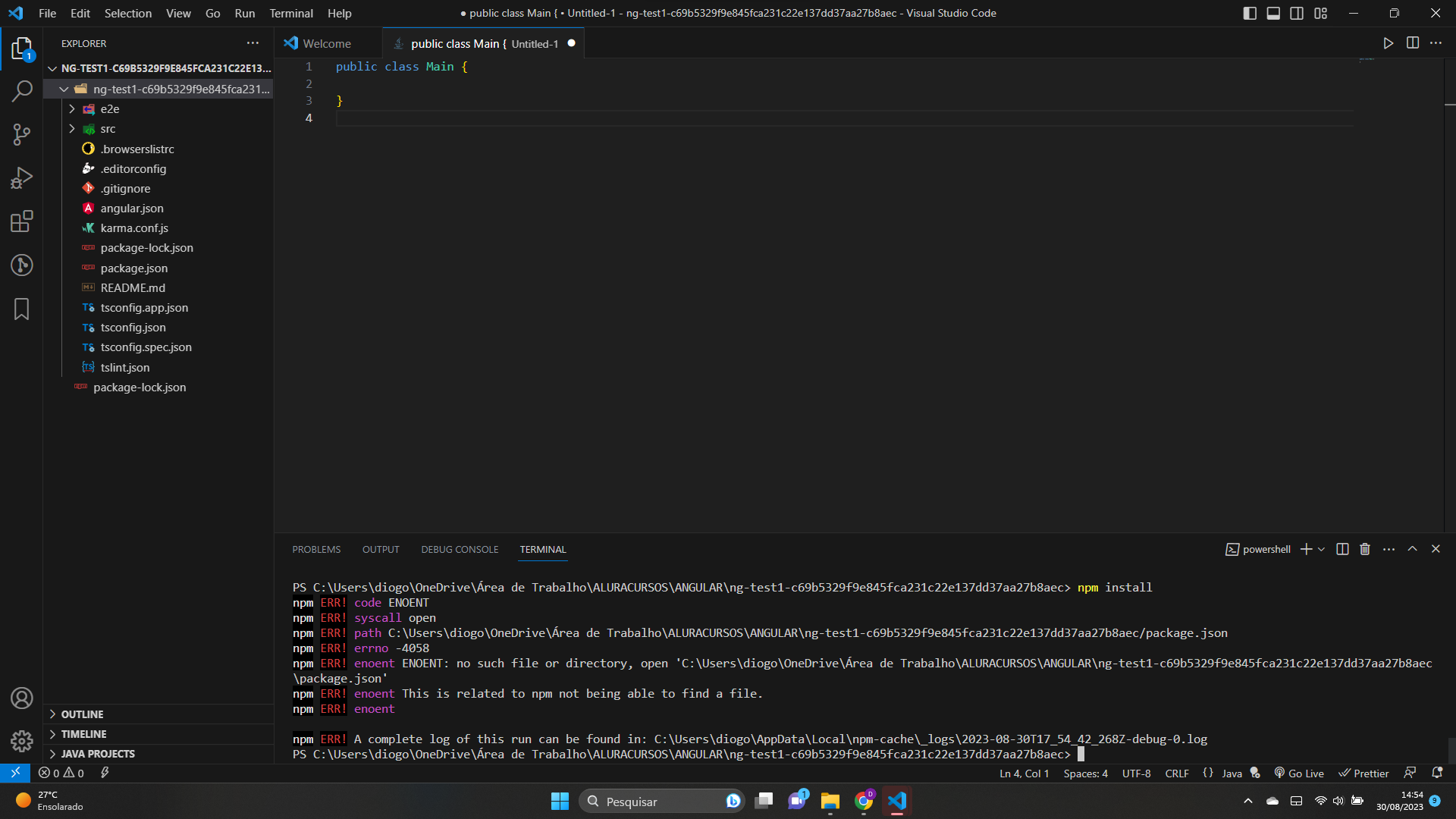Open the File menu
Viewport: 1456px width, 819px height.
point(47,13)
